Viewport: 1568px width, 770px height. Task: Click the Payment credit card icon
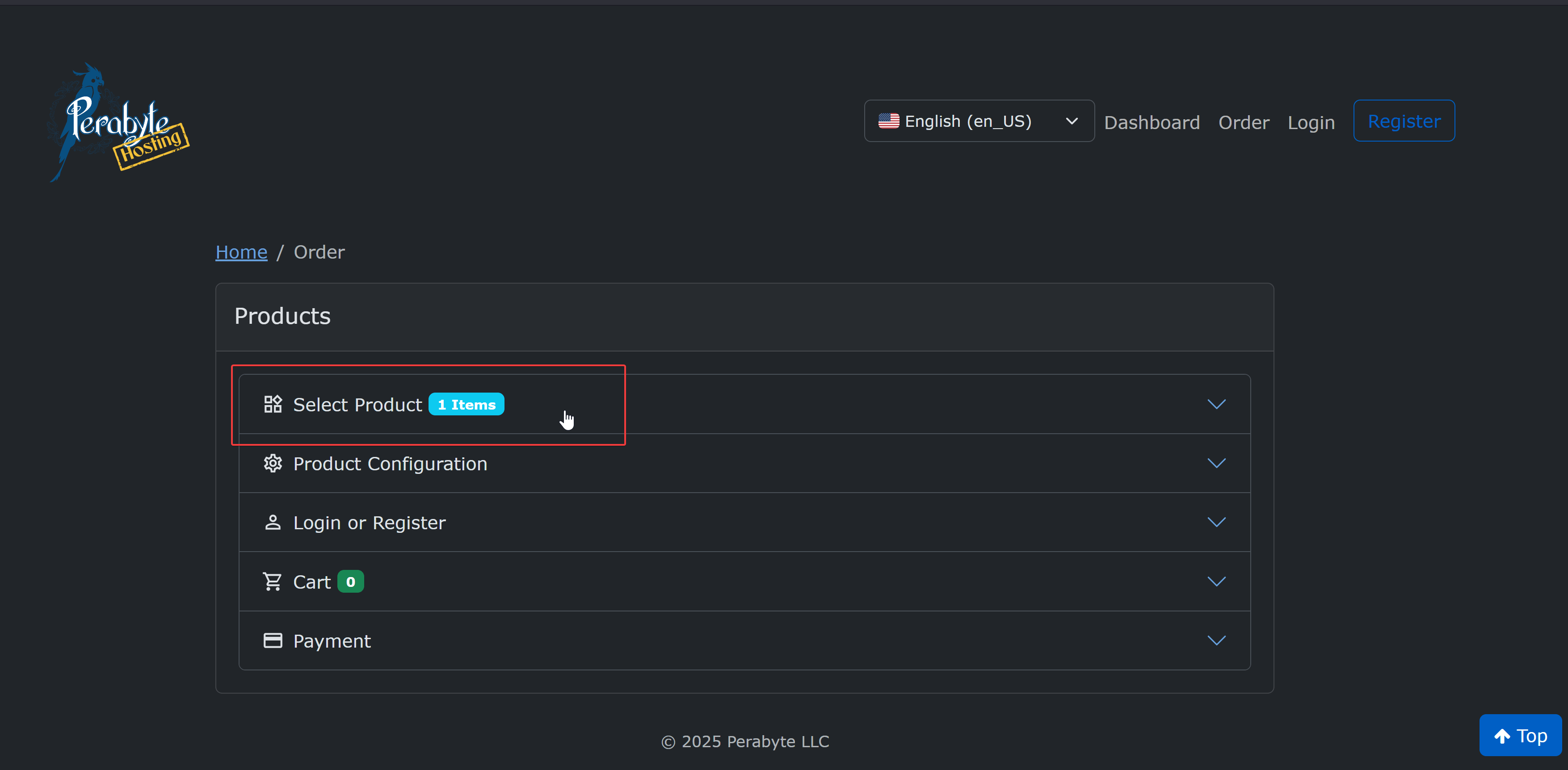(x=273, y=640)
